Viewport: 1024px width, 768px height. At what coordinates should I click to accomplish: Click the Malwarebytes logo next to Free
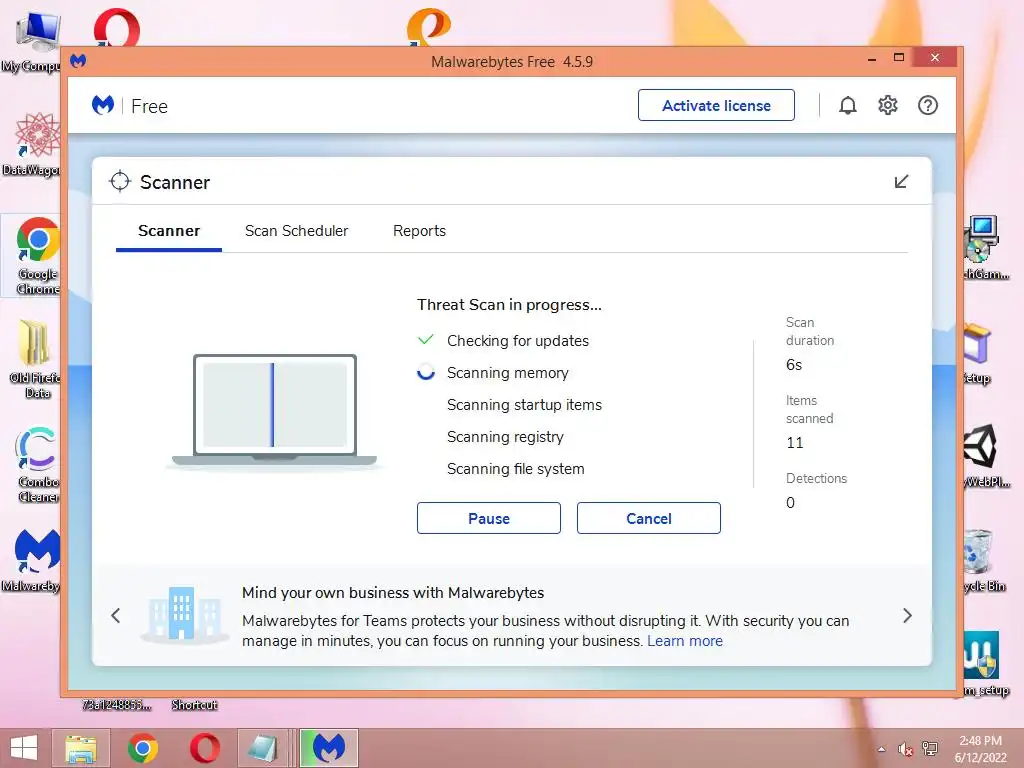pyautogui.click(x=103, y=105)
